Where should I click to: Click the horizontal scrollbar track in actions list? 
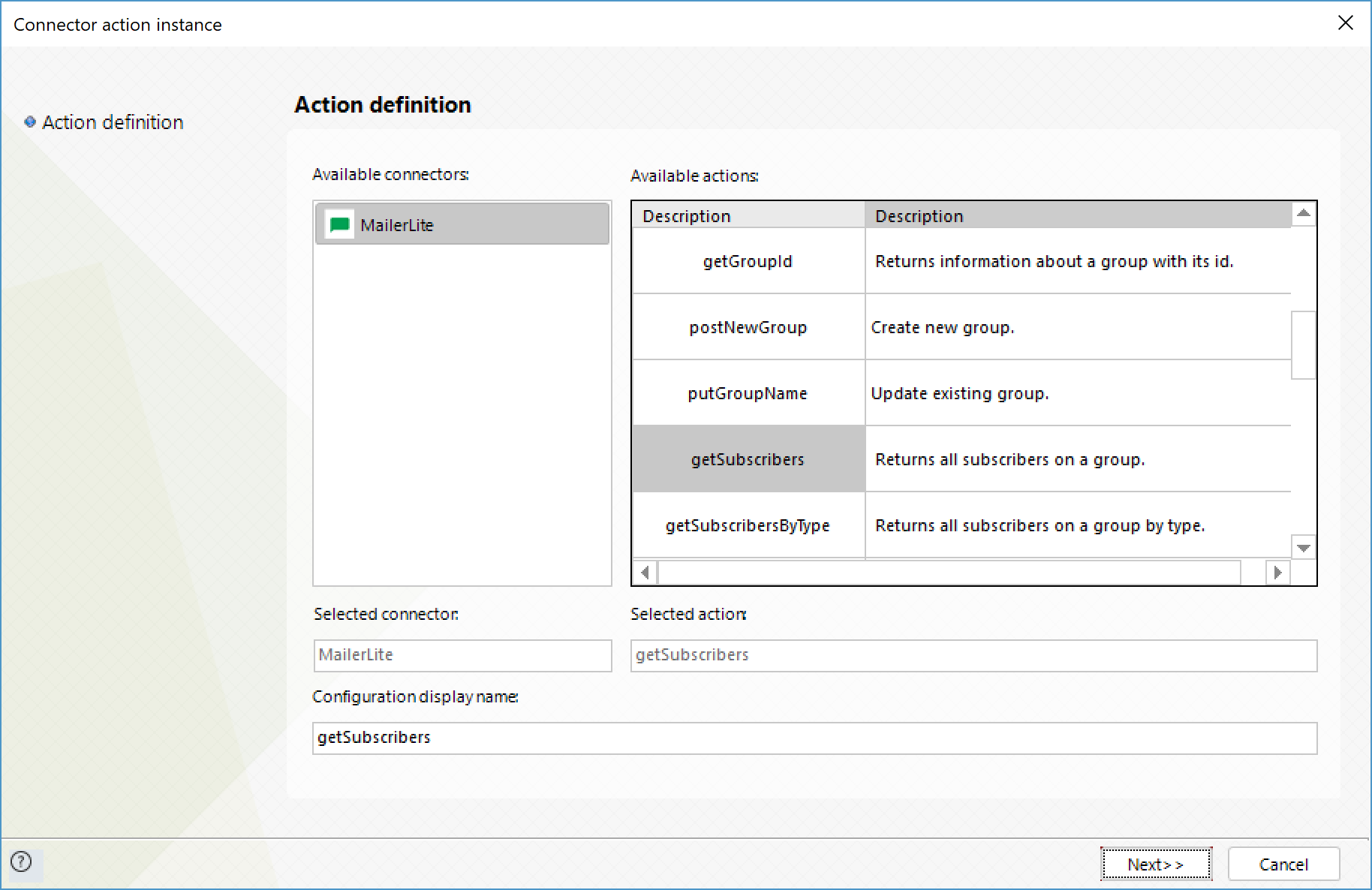coord(949,573)
